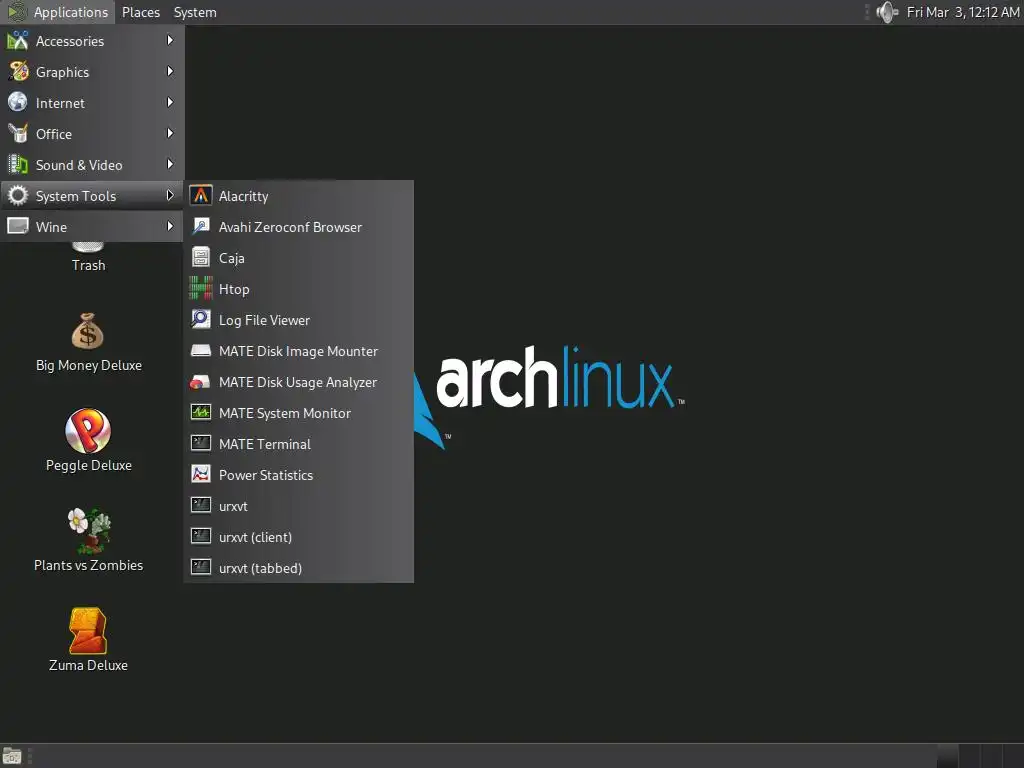Viewport: 1024px width, 768px height.
Task: Open the Places menu
Action: click(x=141, y=12)
